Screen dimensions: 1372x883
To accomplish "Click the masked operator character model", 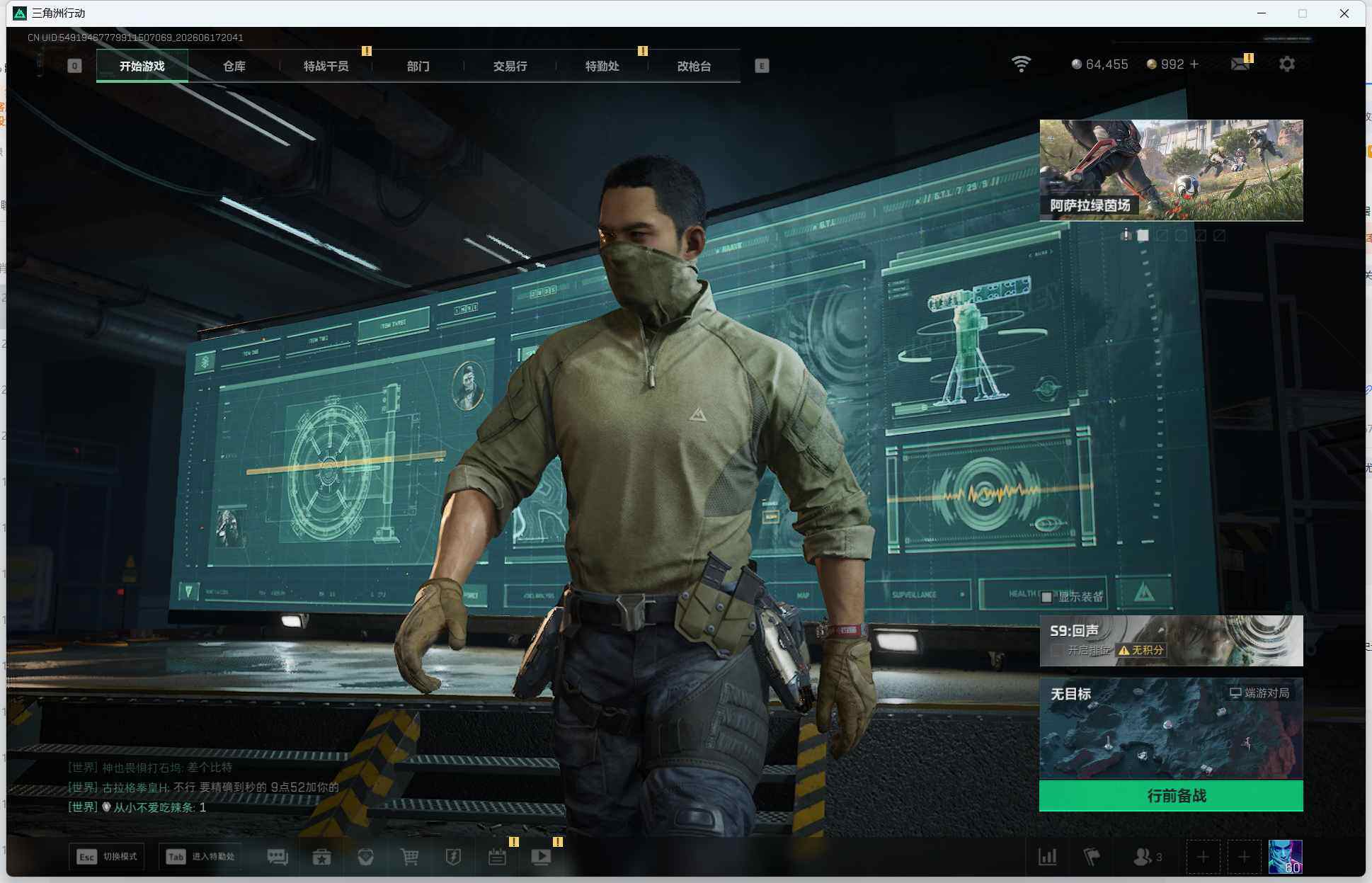I will point(637,496).
